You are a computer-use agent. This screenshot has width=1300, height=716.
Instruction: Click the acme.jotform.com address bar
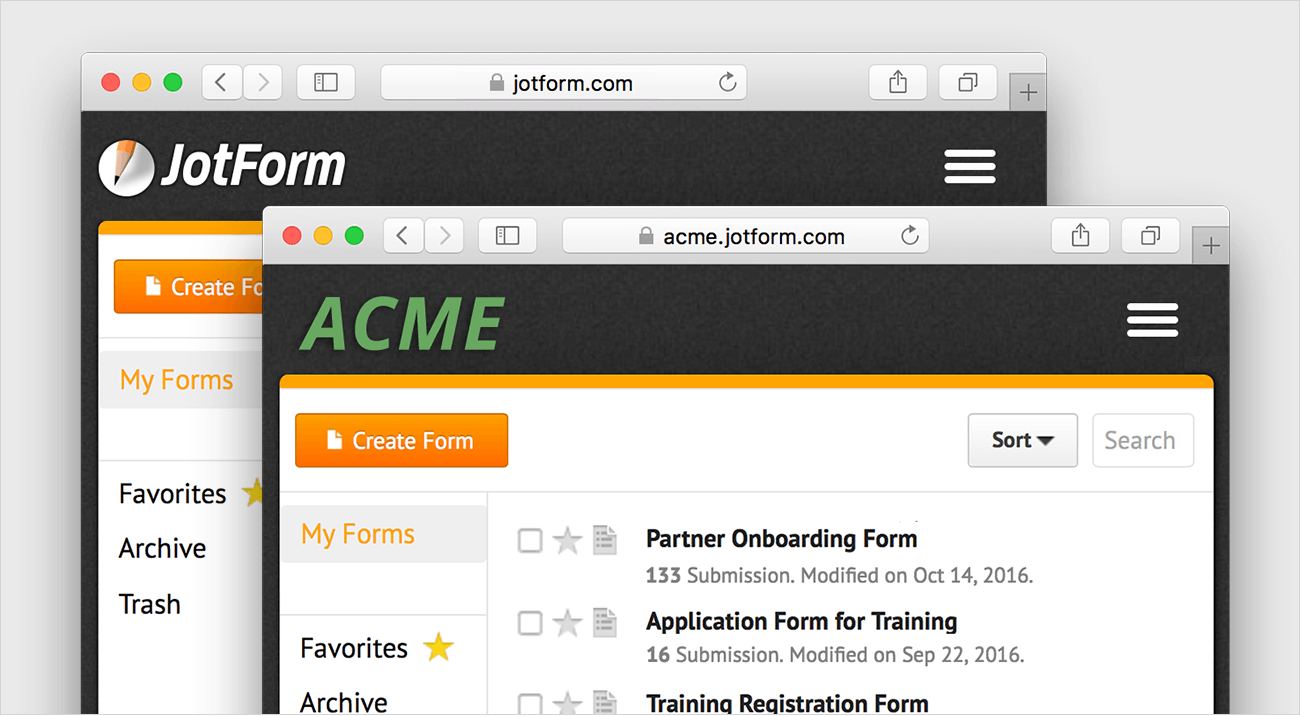click(745, 236)
